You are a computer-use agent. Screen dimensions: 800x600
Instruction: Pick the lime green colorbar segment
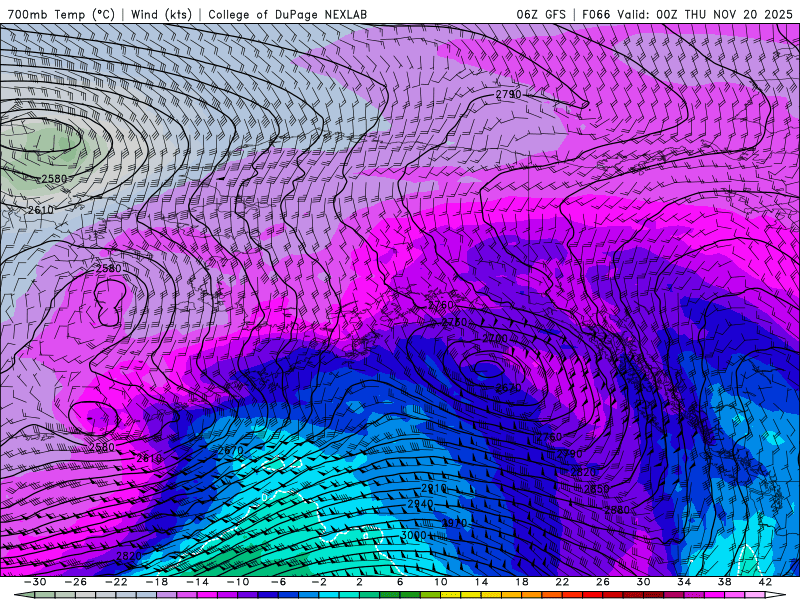pos(430,594)
